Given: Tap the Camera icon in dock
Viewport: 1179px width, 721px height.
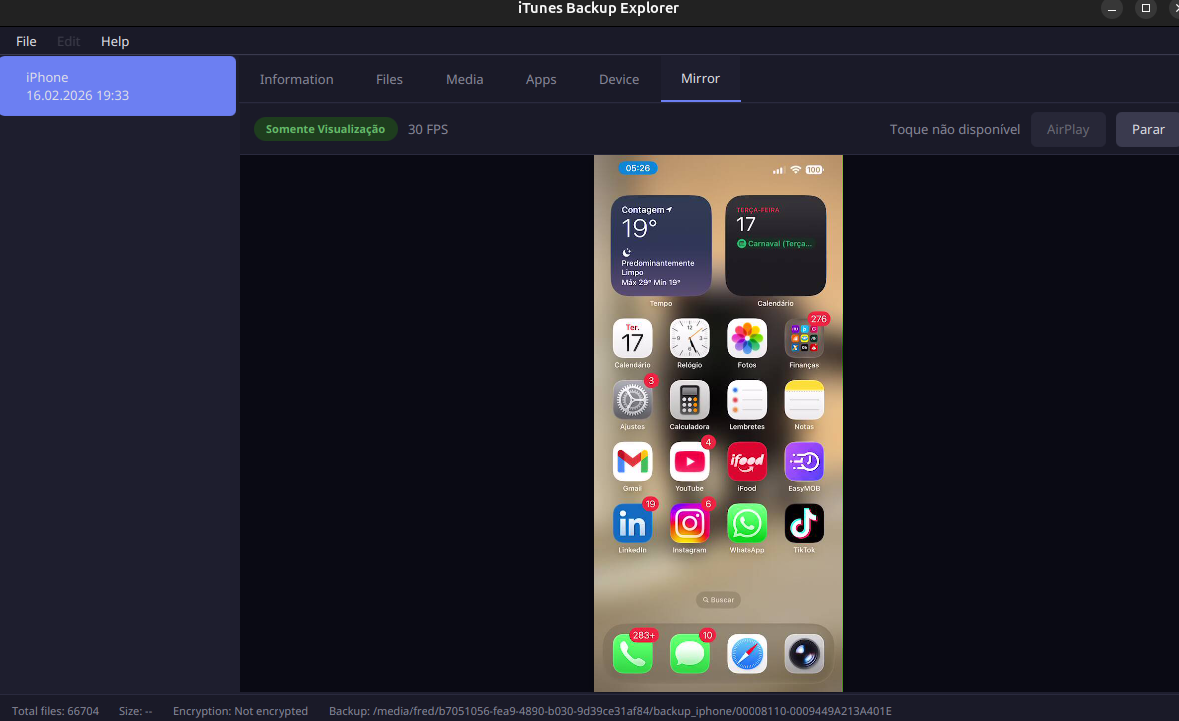Looking at the screenshot, I should (804, 653).
